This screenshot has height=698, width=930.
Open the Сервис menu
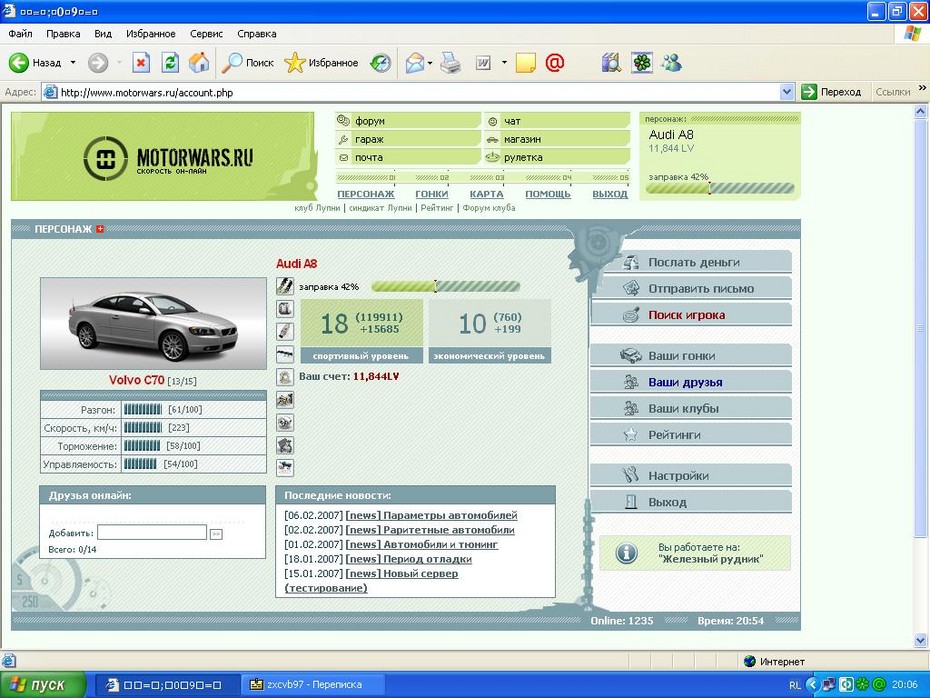tap(206, 34)
